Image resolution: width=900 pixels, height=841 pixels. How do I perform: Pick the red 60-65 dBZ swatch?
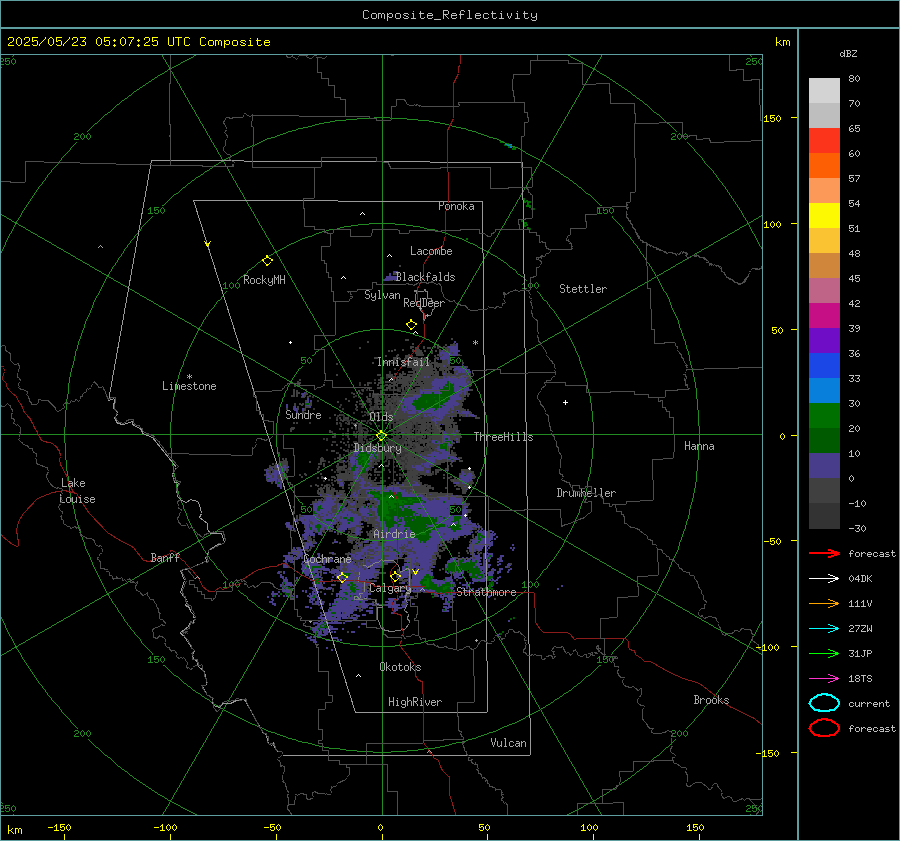(x=824, y=141)
